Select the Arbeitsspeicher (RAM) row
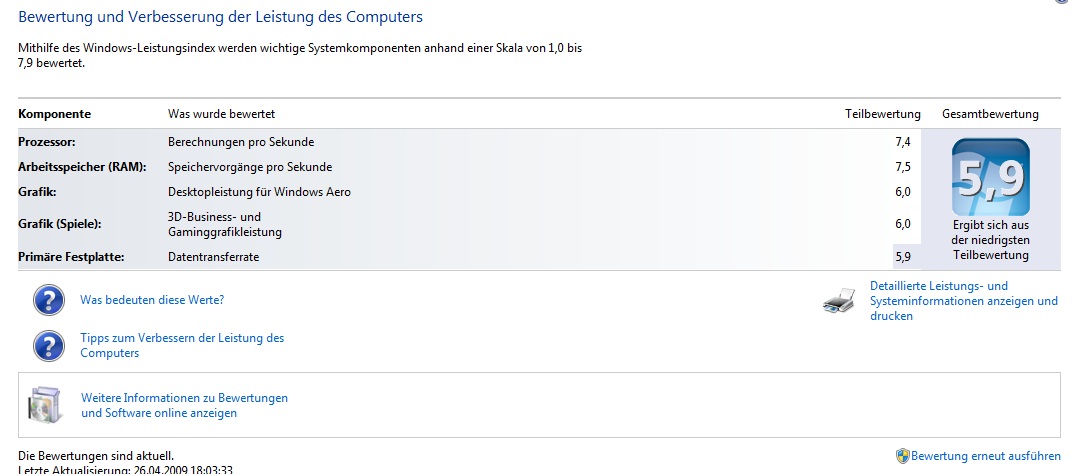This screenshot has height=475, width=1080. 470,167
